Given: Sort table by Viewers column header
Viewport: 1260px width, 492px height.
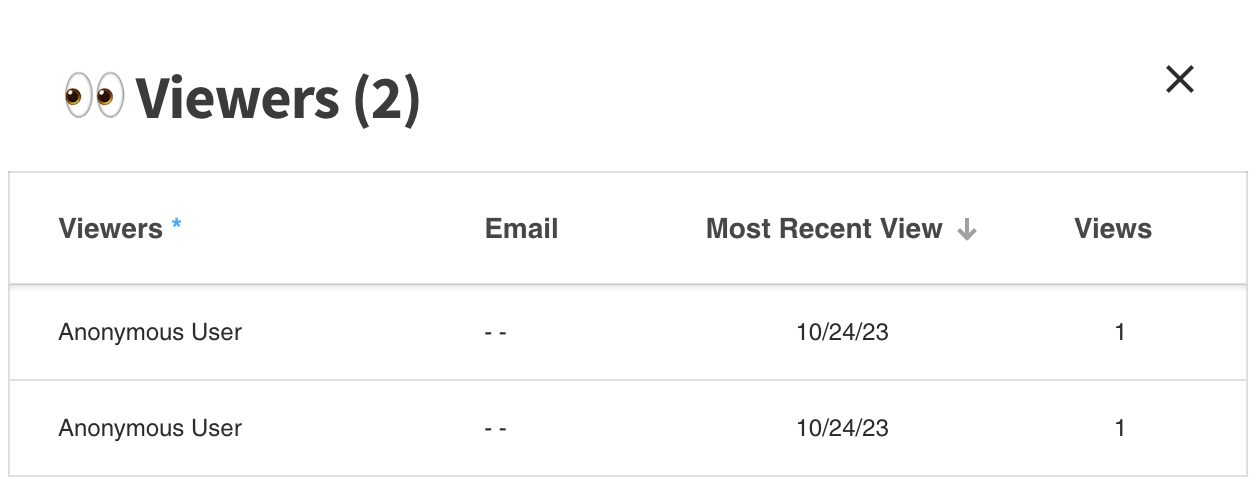Looking at the screenshot, I should pyautogui.click(x=110, y=229).
